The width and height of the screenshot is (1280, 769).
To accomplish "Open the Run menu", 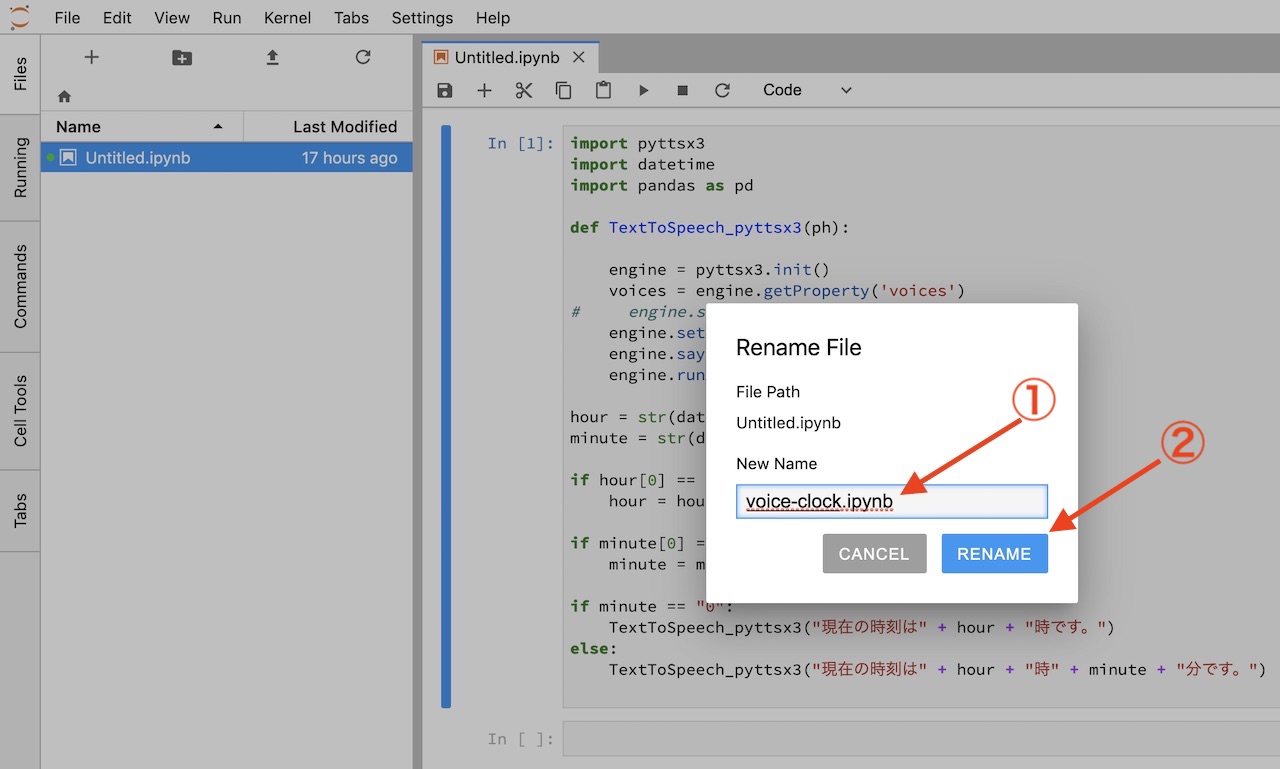I will 227,18.
